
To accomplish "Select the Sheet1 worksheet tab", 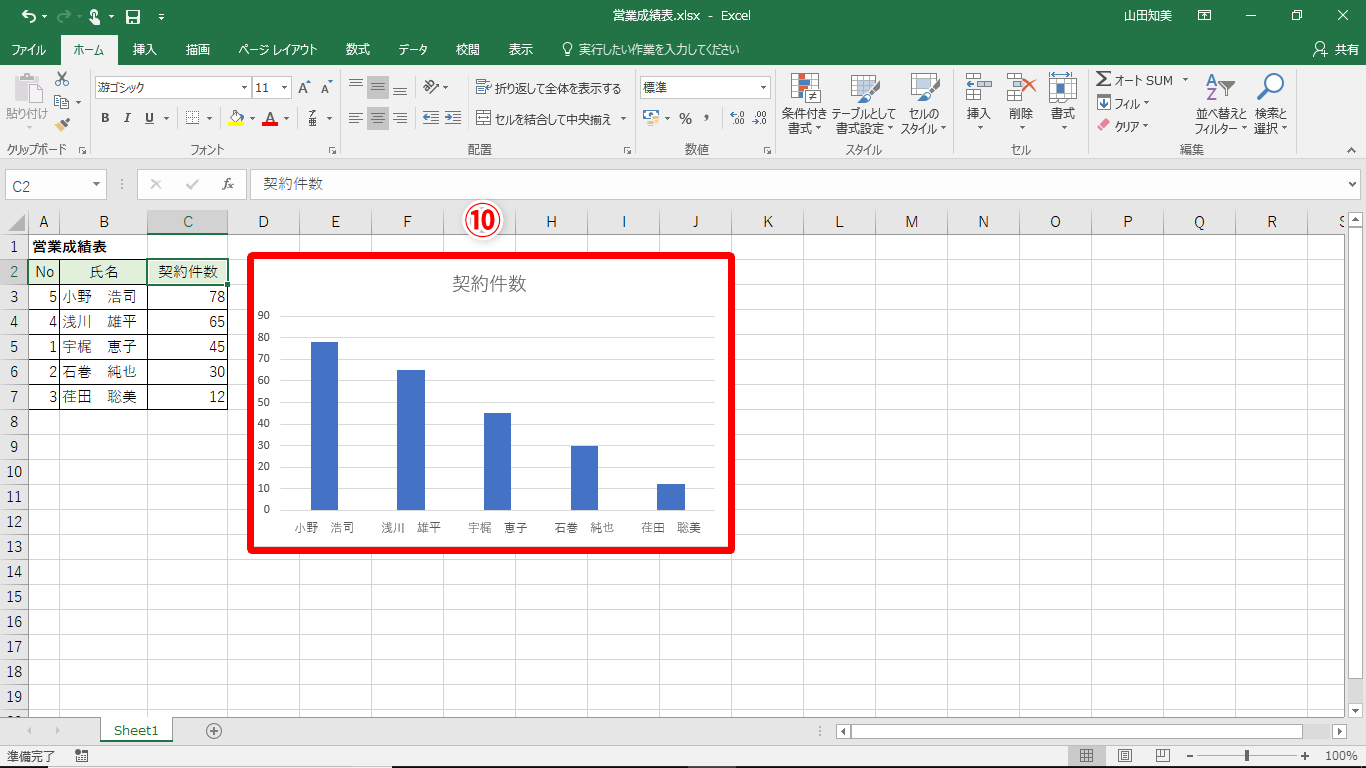I will [x=136, y=731].
